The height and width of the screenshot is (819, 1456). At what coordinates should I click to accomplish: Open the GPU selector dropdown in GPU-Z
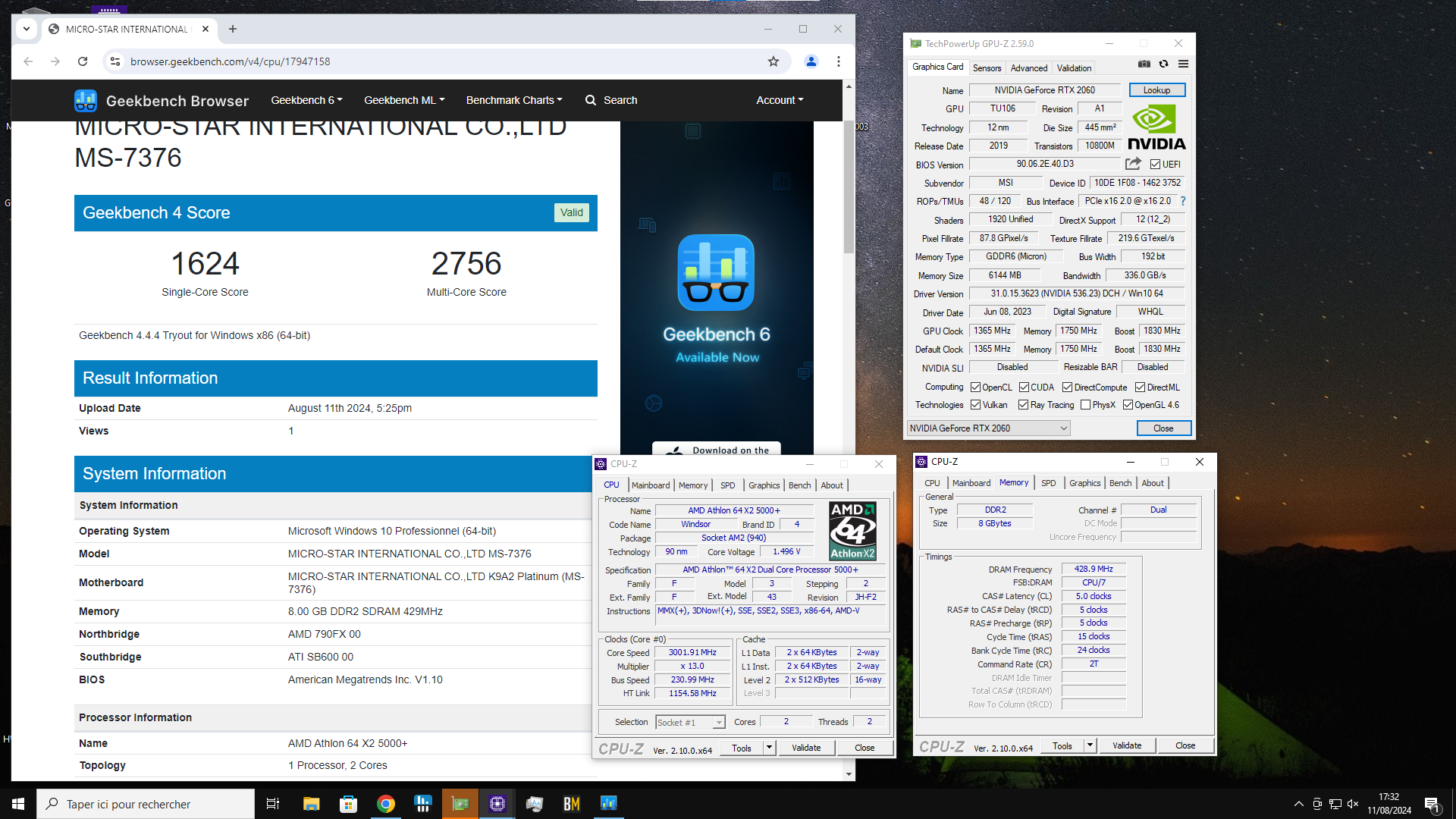pyautogui.click(x=989, y=428)
